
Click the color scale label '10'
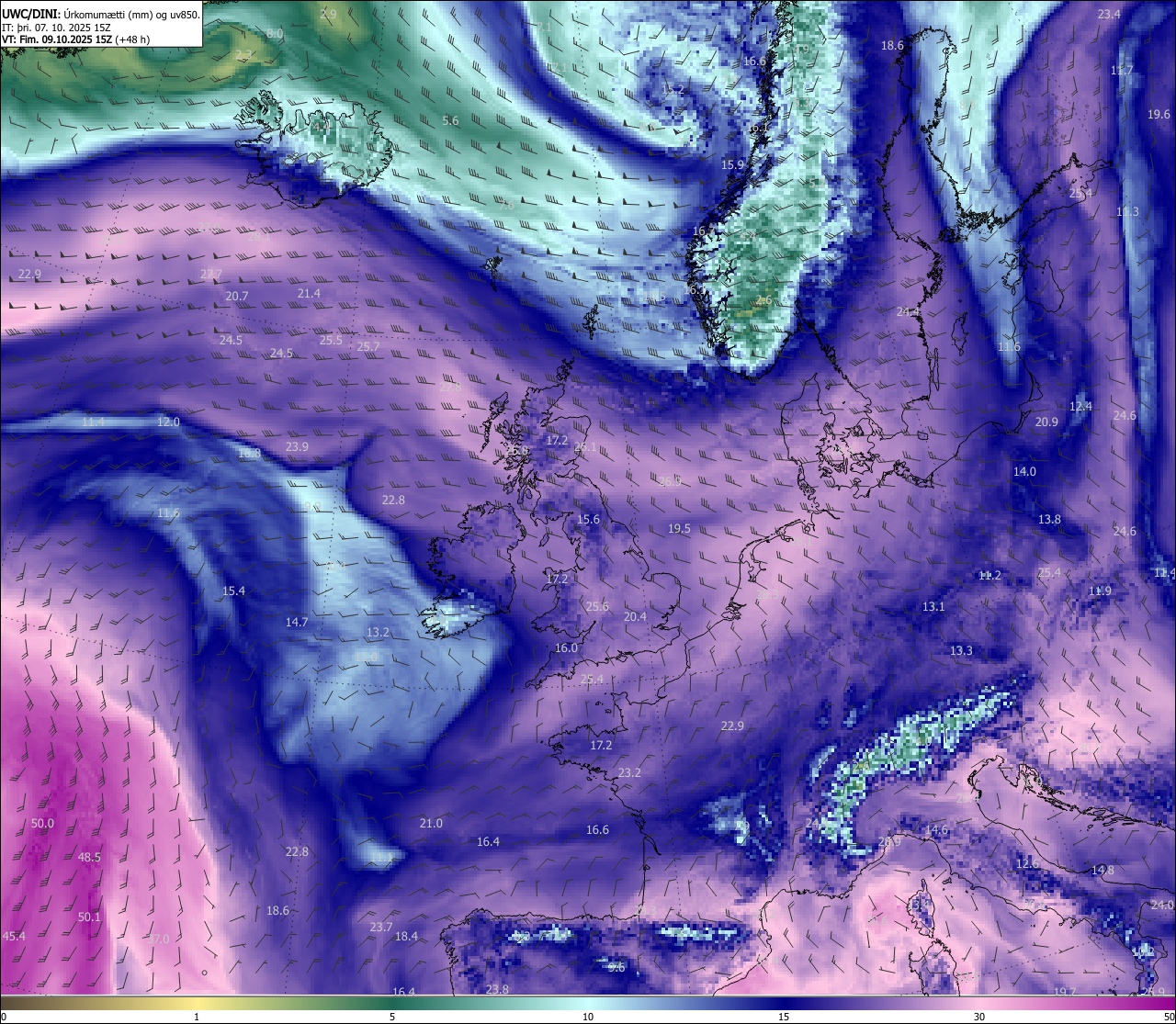click(x=588, y=1017)
